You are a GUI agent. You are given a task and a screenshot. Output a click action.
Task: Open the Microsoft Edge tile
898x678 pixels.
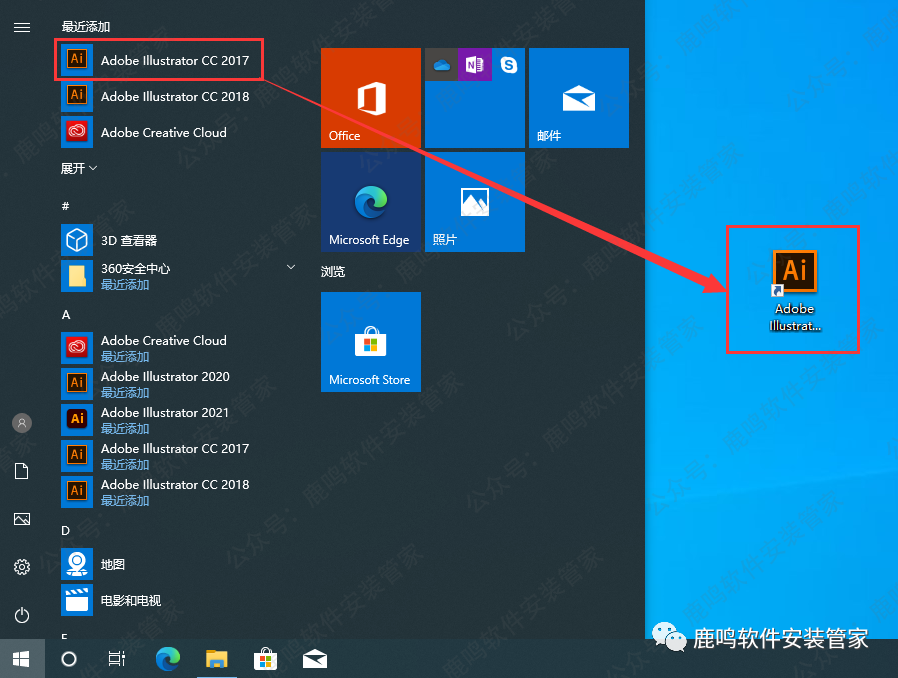tap(370, 202)
